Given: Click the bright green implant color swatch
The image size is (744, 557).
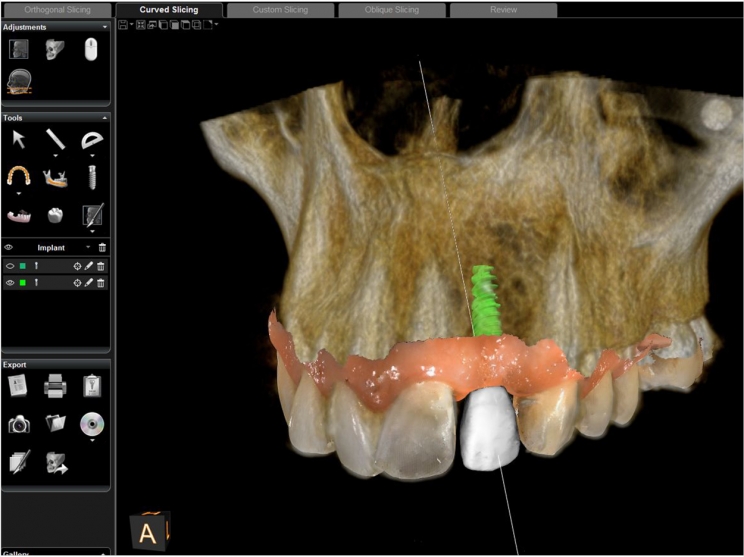Looking at the screenshot, I should click(22, 283).
